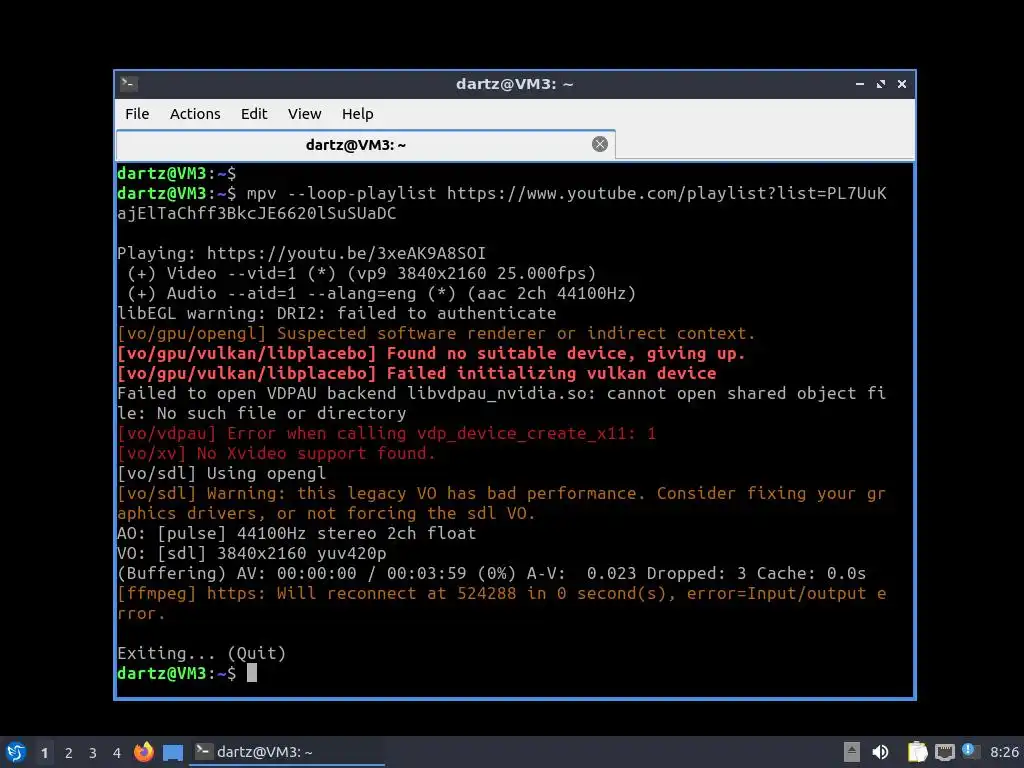
Task: Click the '(+) Audio --aid=1' stream line
Action: pos(381,294)
